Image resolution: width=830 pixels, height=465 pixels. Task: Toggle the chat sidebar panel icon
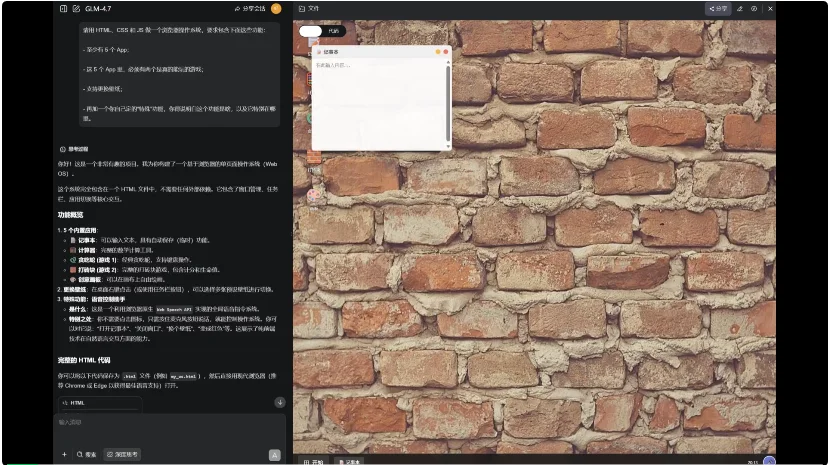click(63, 8)
